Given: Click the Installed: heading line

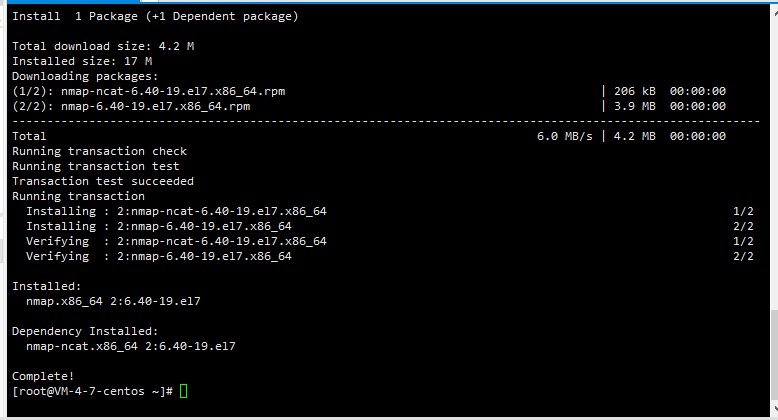Looking at the screenshot, I should point(47,286).
